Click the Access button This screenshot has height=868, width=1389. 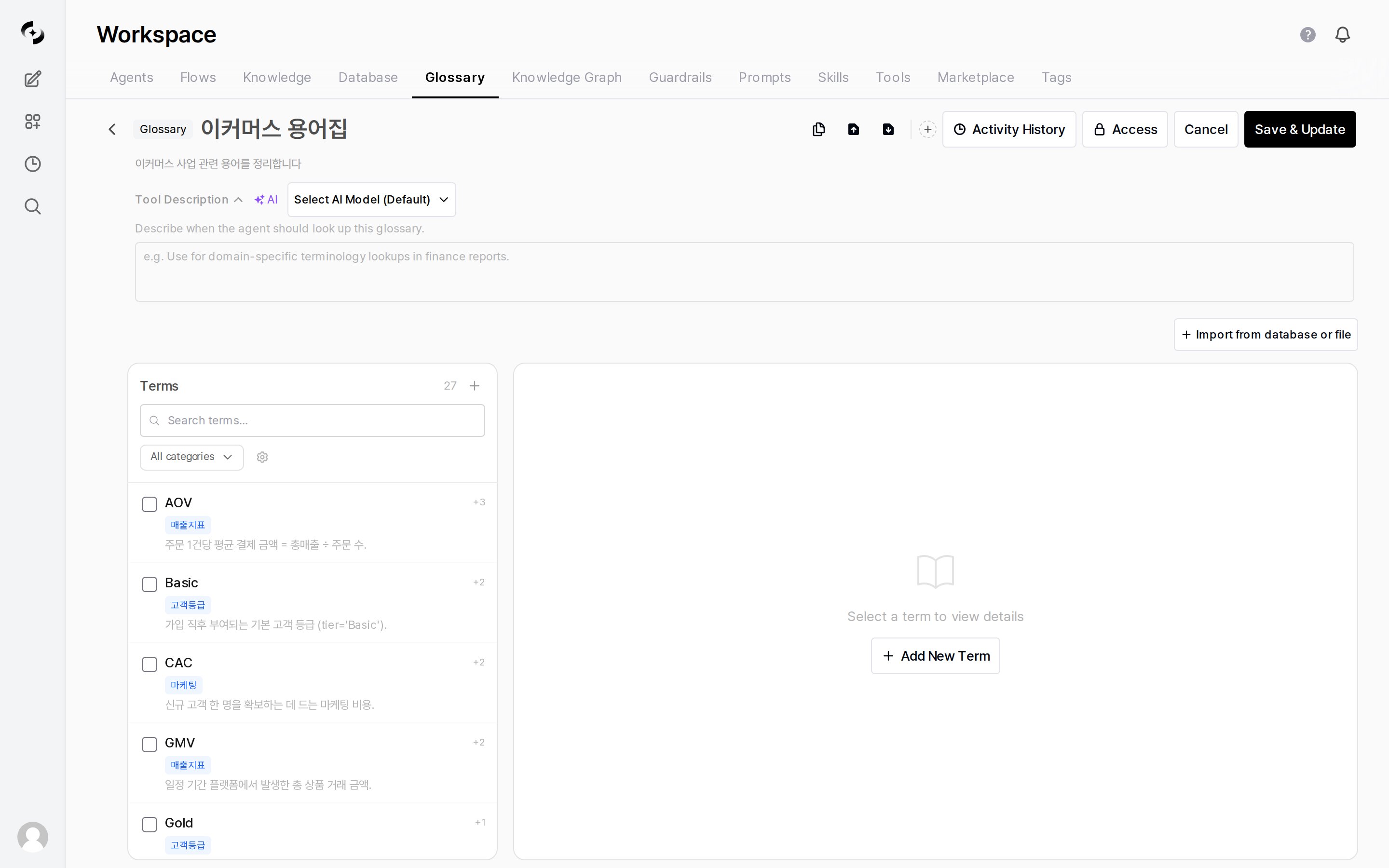(1125, 129)
